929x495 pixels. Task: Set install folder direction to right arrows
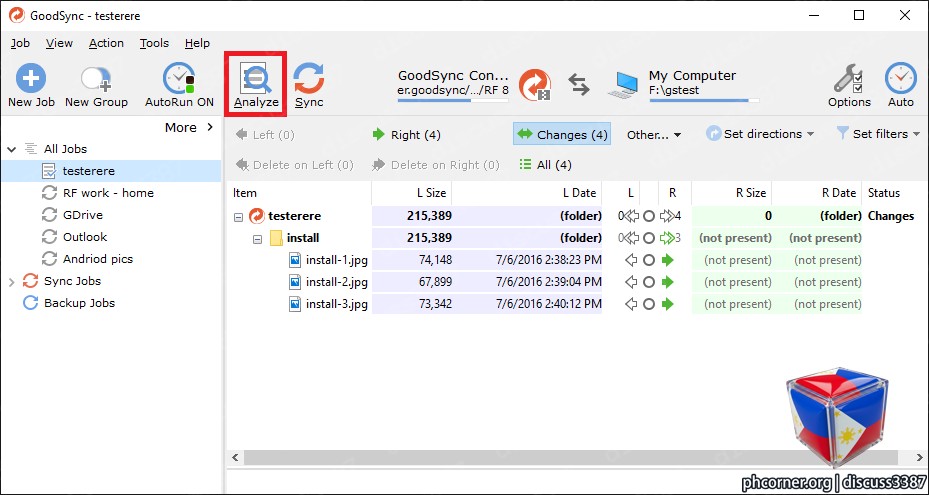coord(667,238)
